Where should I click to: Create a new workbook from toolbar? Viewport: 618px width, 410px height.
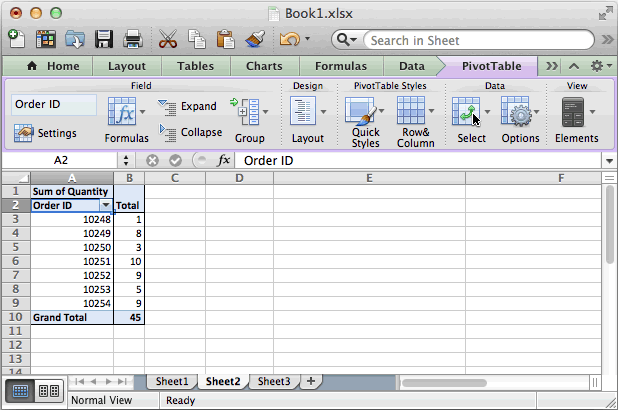pos(16,39)
